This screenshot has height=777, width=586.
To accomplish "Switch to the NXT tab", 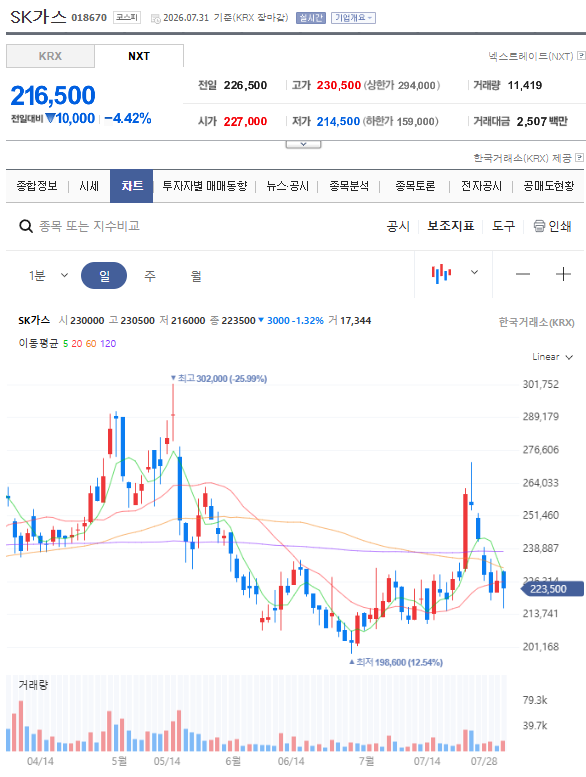I will pyautogui.click(x=139, y=56).
